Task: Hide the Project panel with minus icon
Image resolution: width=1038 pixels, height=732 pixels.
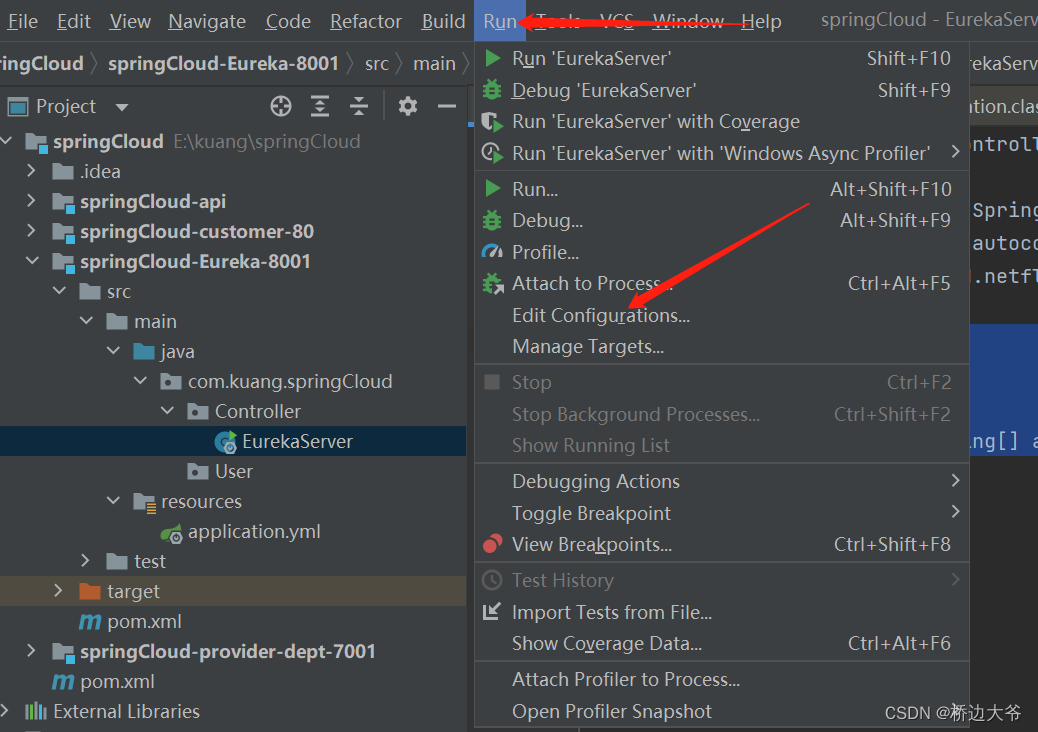Action: click(x=447, y=106)
